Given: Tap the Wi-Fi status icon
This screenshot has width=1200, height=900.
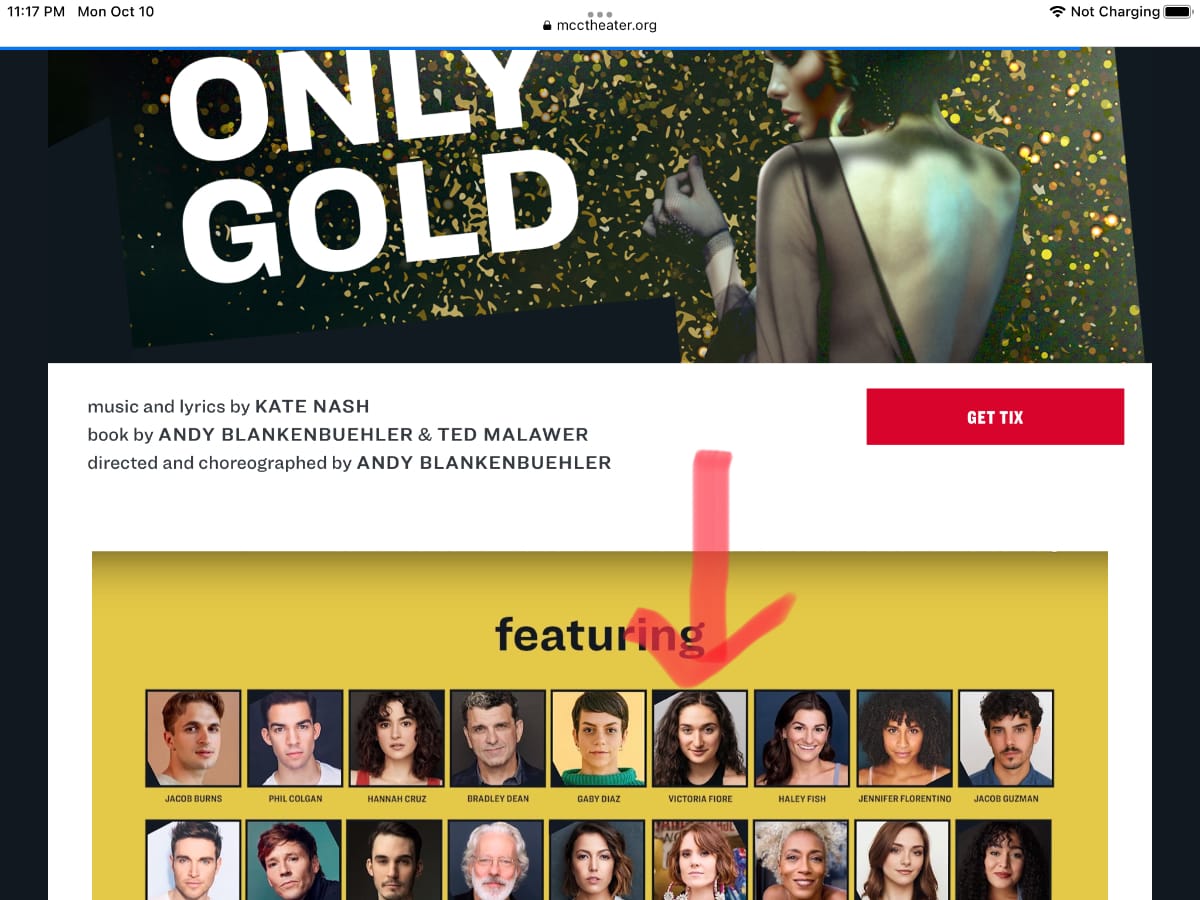Looking at the screenshot, I should [1057, 12].
